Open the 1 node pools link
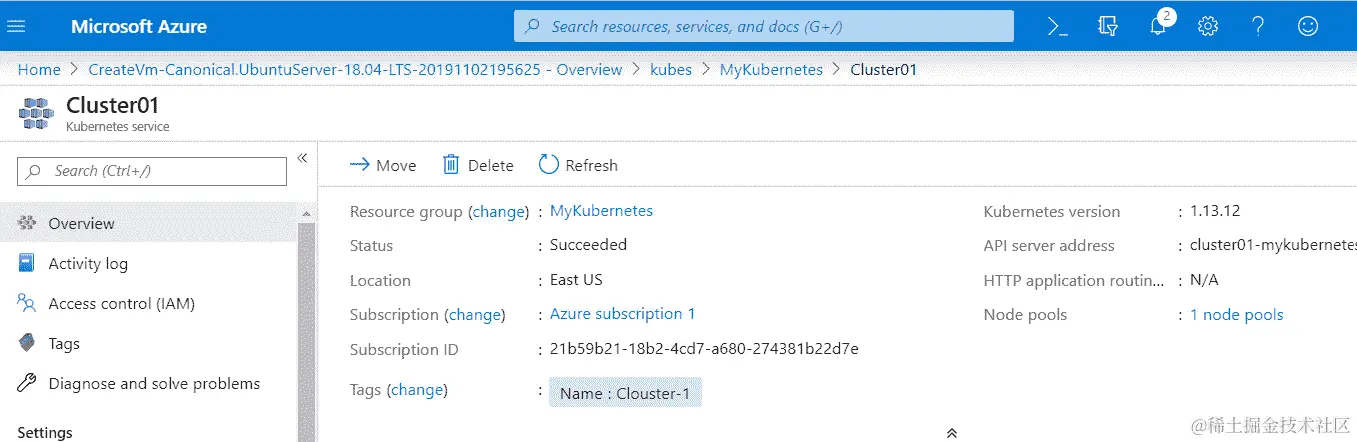Screen dimensions: 1357x442 pyautogui.click(x=1236, y=315)
